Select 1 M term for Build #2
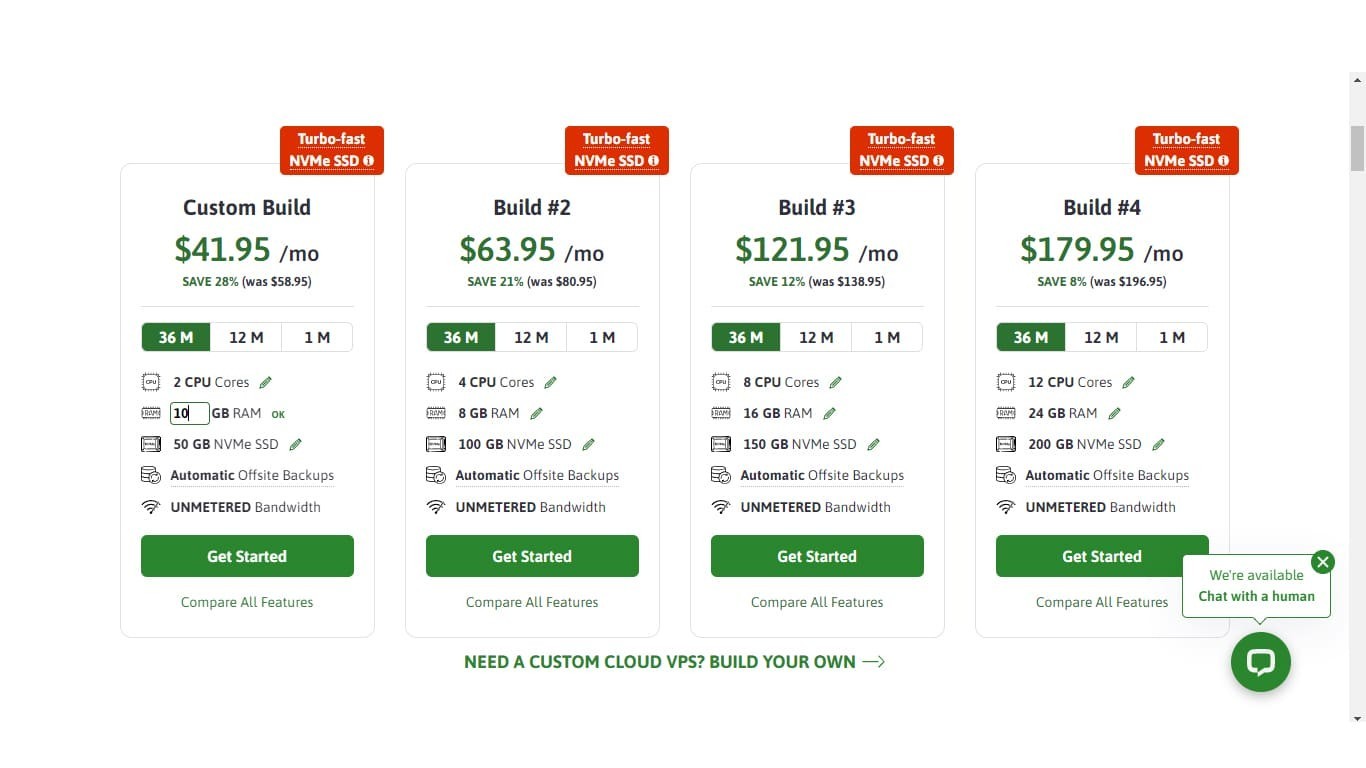Screen dimensions: 1366x768 pyautogui.click(x=602, y=337)
